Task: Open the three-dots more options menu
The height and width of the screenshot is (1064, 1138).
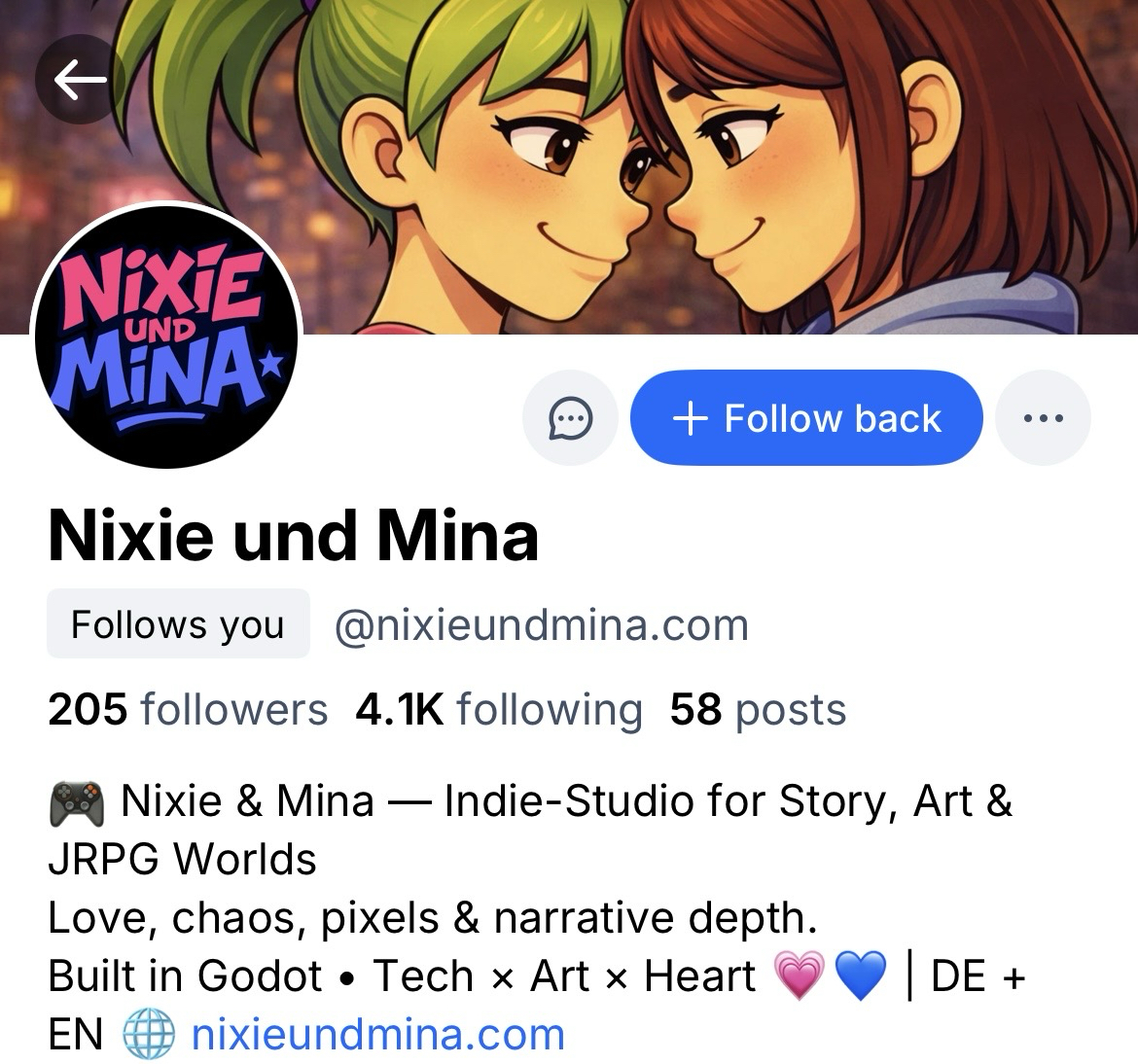Action: pos(1043,418)
